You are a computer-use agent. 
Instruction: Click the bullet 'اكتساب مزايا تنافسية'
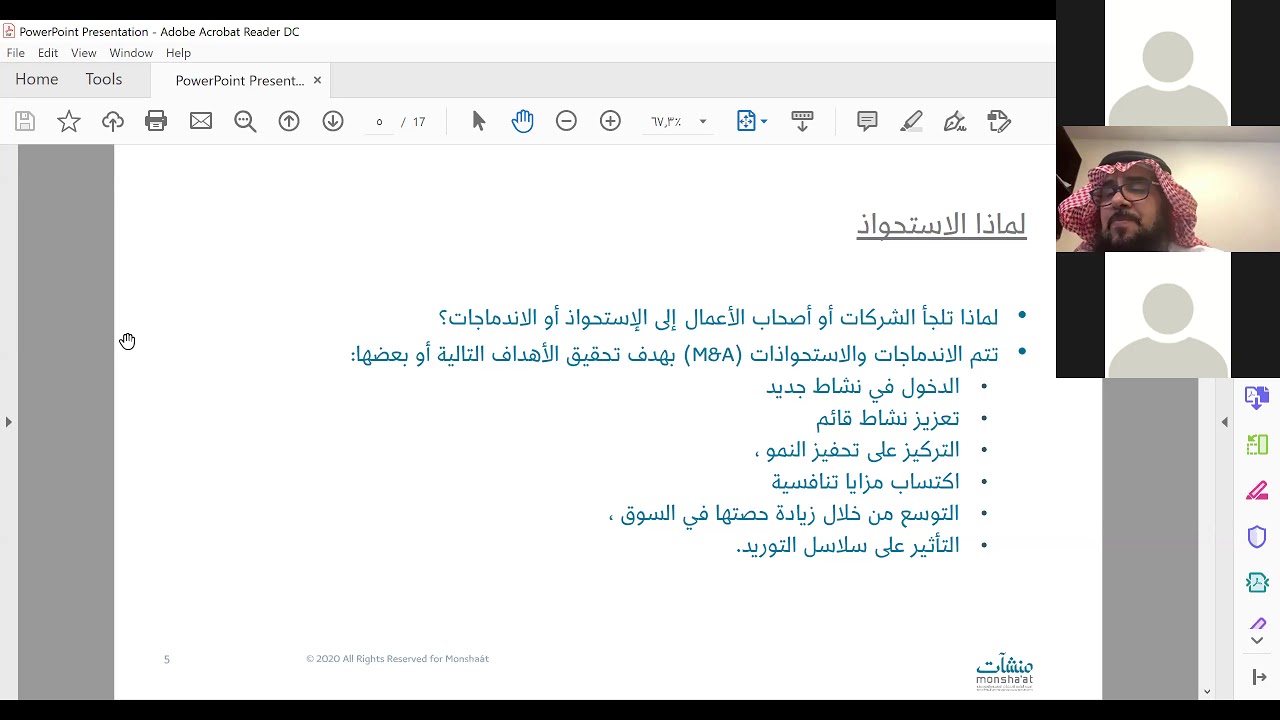865,481
